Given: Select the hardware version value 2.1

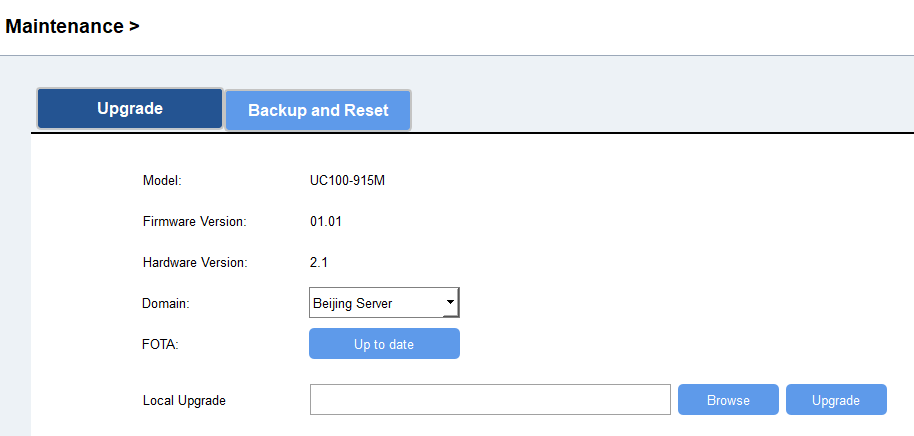Looking at the screenshot, I should (319, 263).
